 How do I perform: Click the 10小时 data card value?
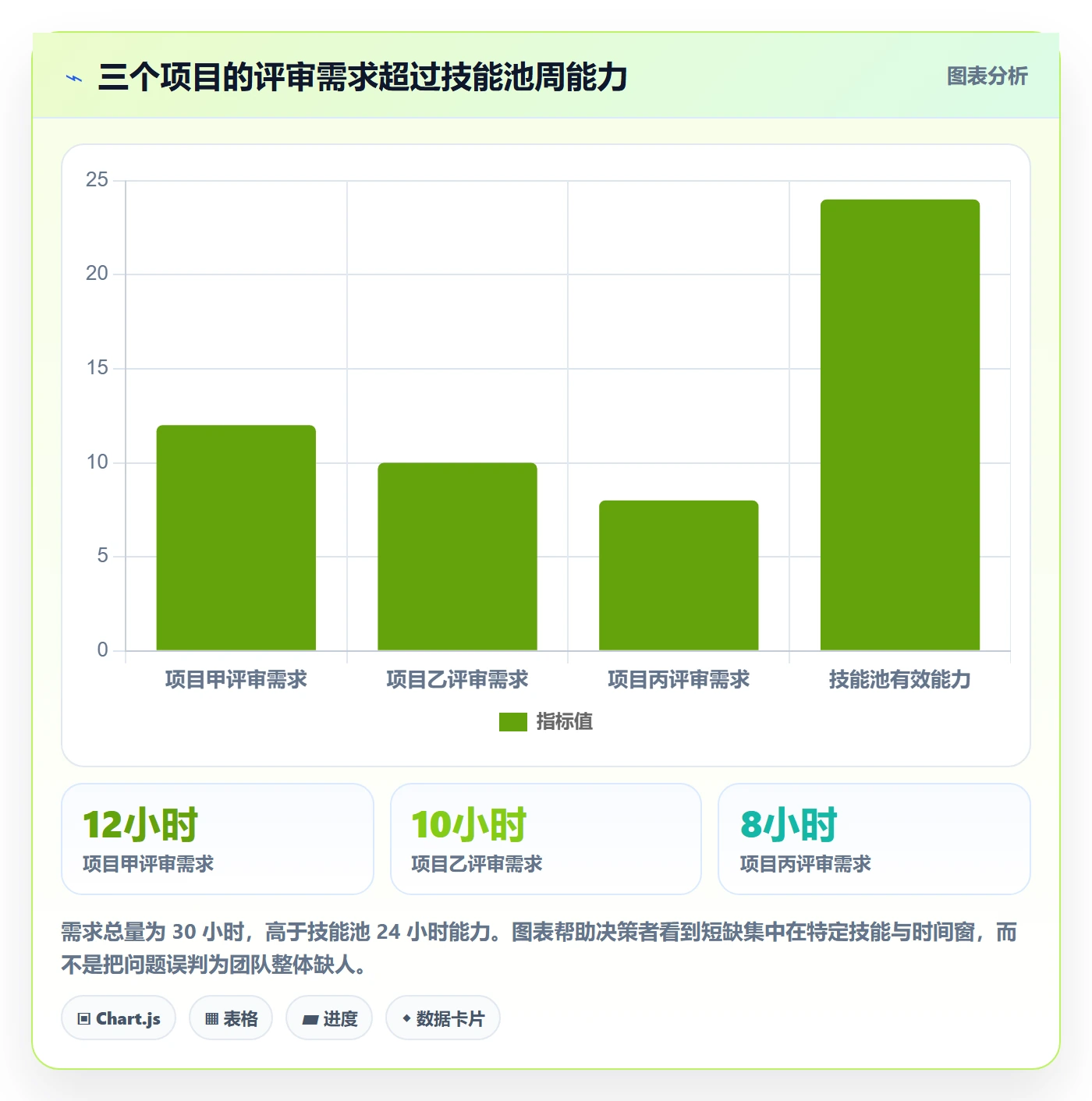coord(469,825)
